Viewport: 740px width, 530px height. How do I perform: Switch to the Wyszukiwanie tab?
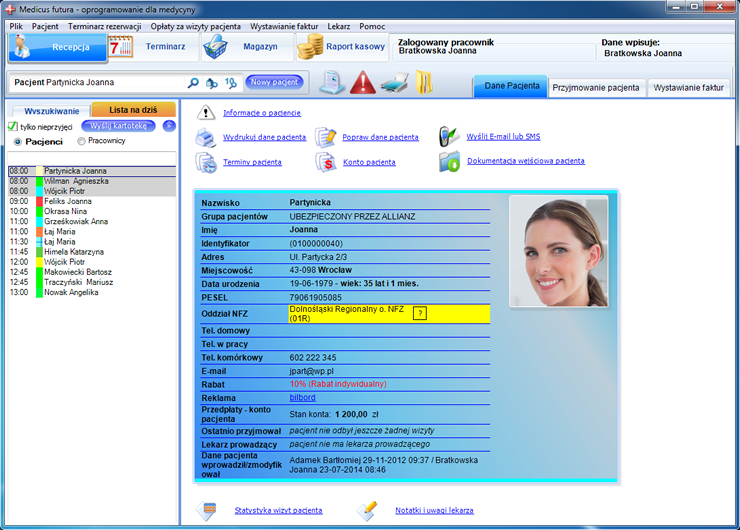tap(46, 110)
